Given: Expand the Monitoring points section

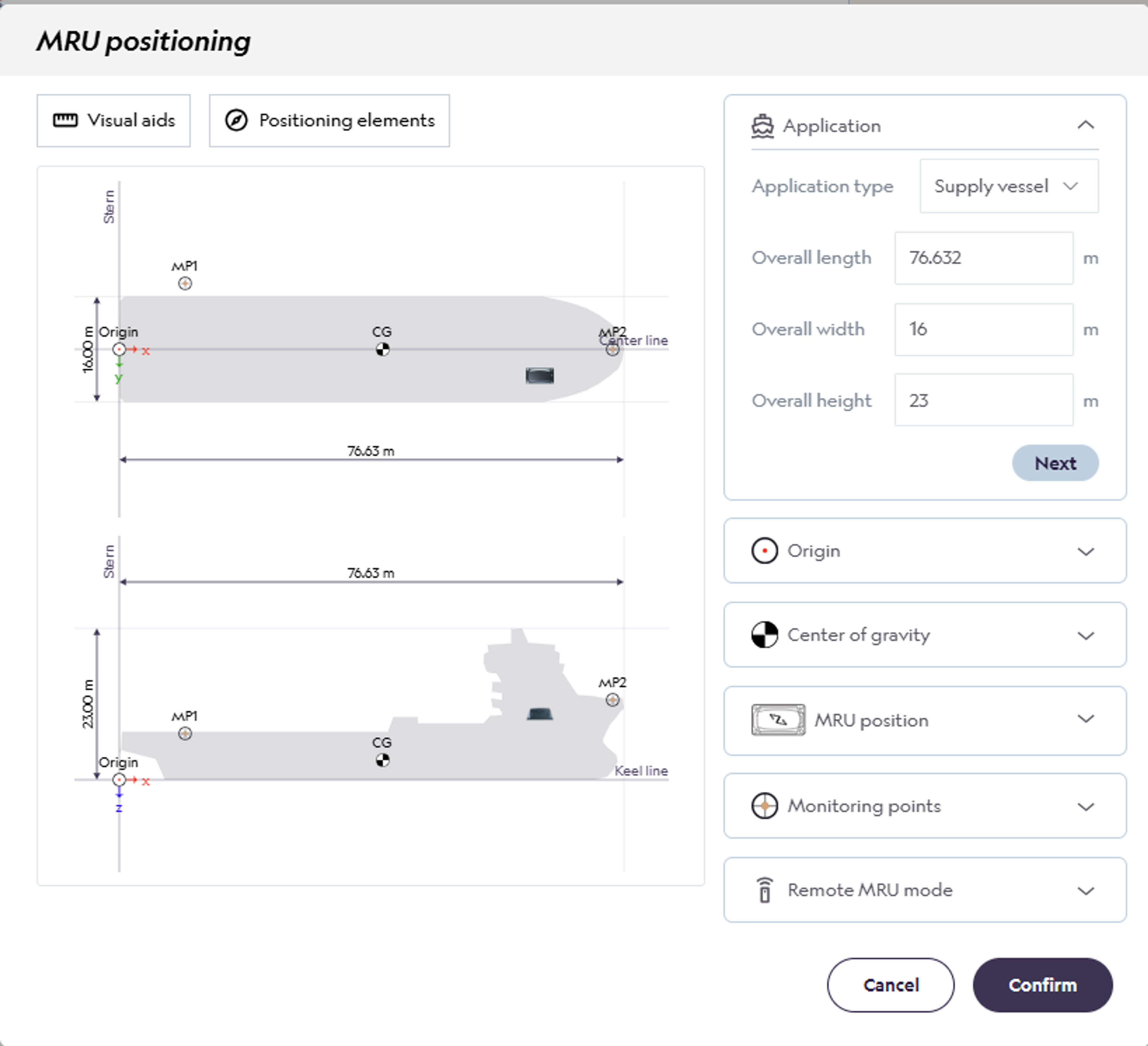Looking at the screenshot, I should [1085, 806].
